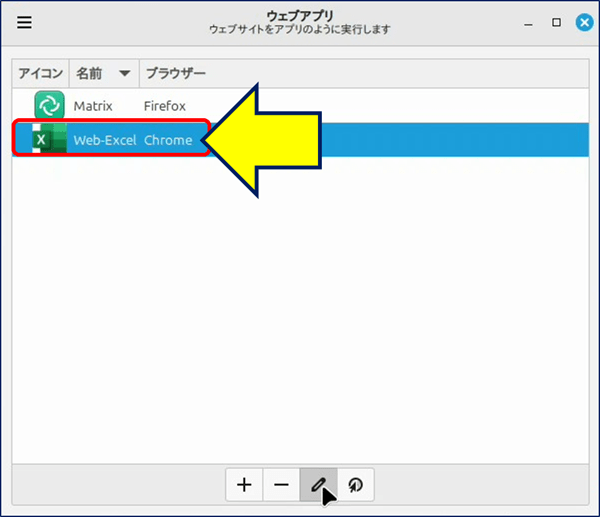
Task: Click the Web-Excel app icon
Action: [49, 139]
